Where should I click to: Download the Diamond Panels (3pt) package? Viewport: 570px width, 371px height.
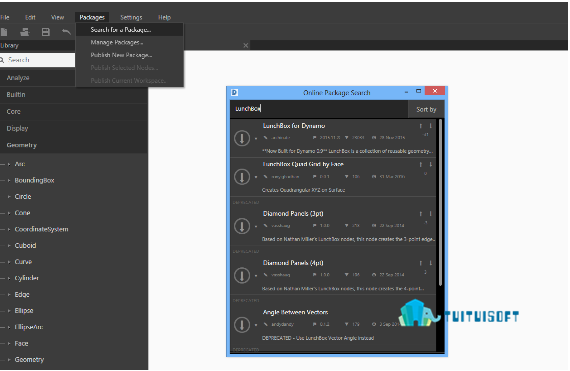[x=242, y=226]
